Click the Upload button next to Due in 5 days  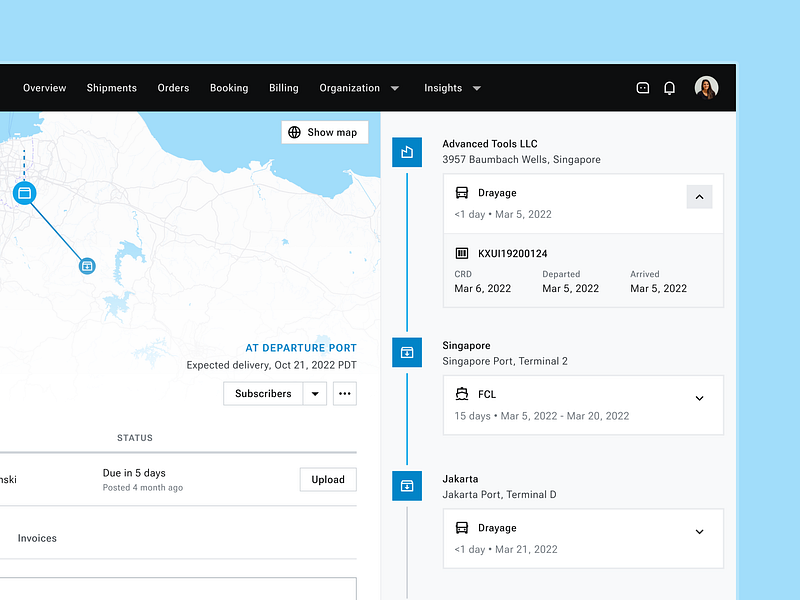click(328, 479)
